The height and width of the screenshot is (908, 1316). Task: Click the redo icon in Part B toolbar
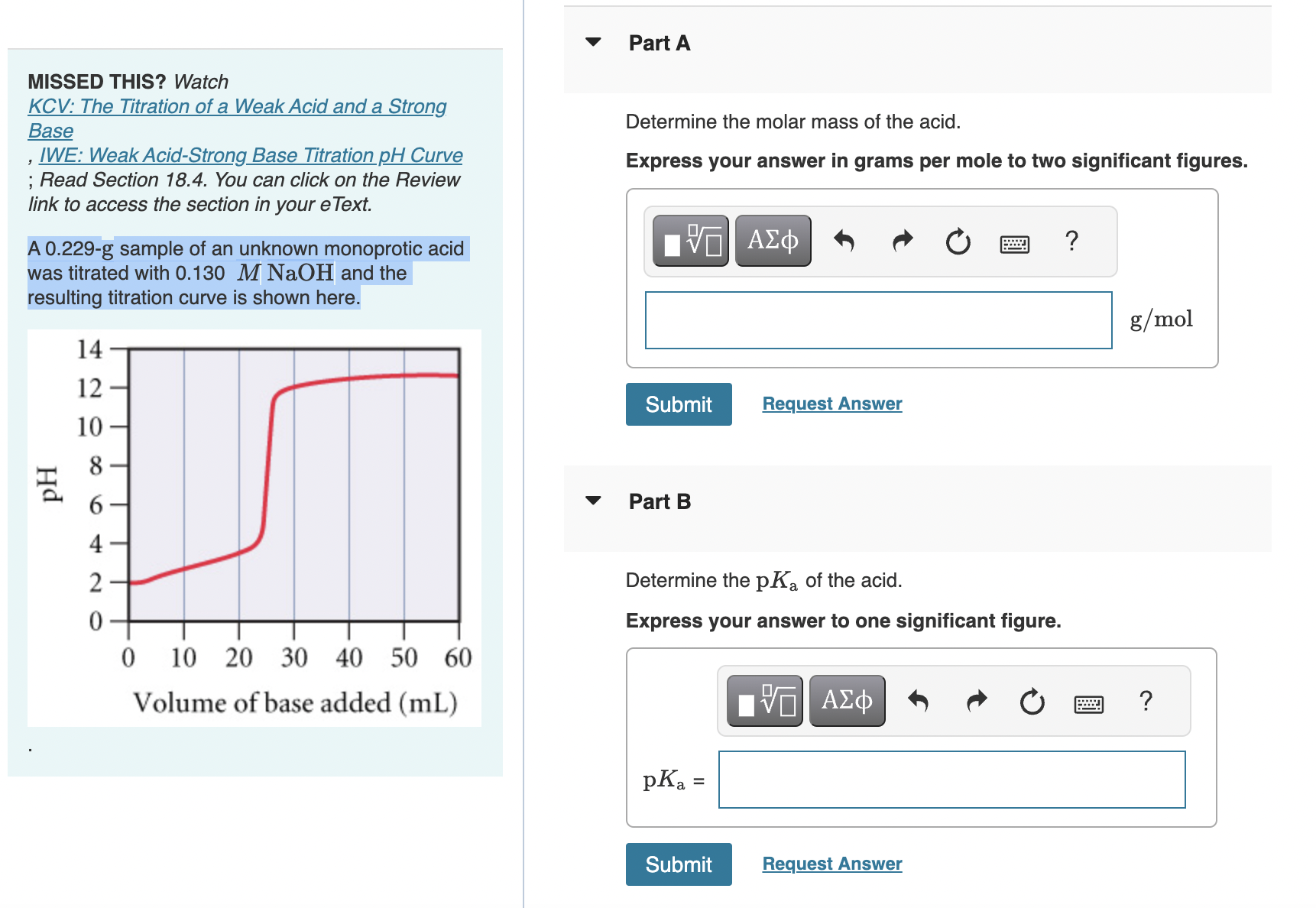pyautogui.click(x=975, y=699)
